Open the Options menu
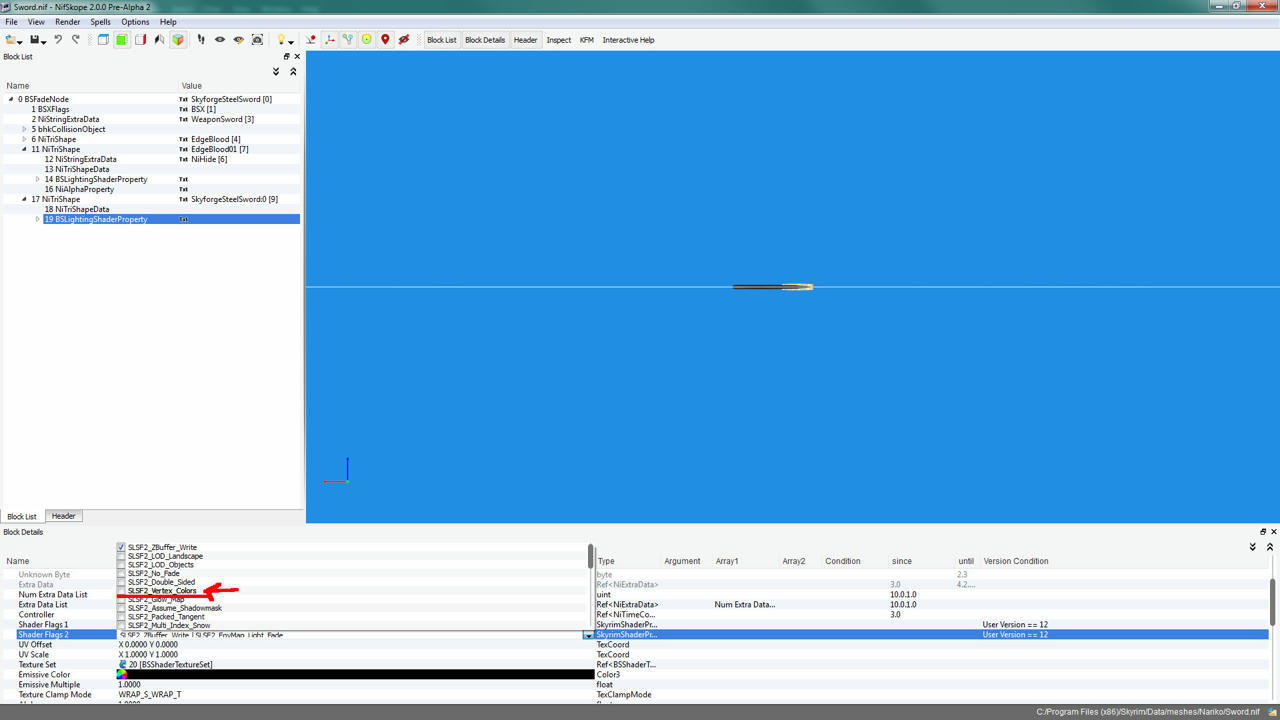 pos(135,22)
